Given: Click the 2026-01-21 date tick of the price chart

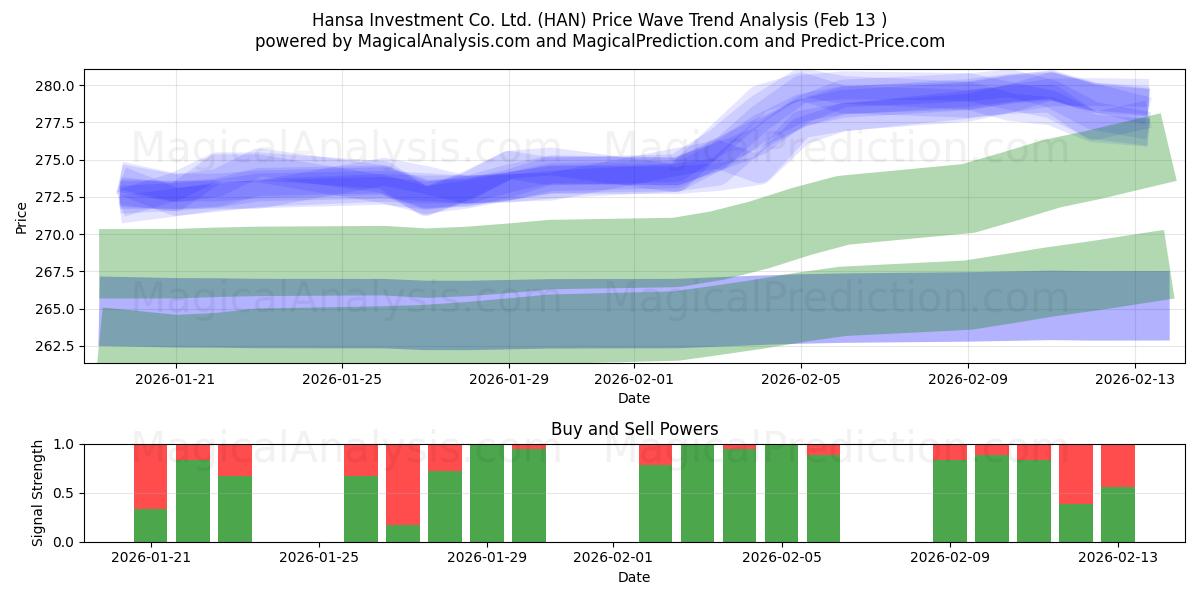Looking at the screenshot, I should click(176, 379).
